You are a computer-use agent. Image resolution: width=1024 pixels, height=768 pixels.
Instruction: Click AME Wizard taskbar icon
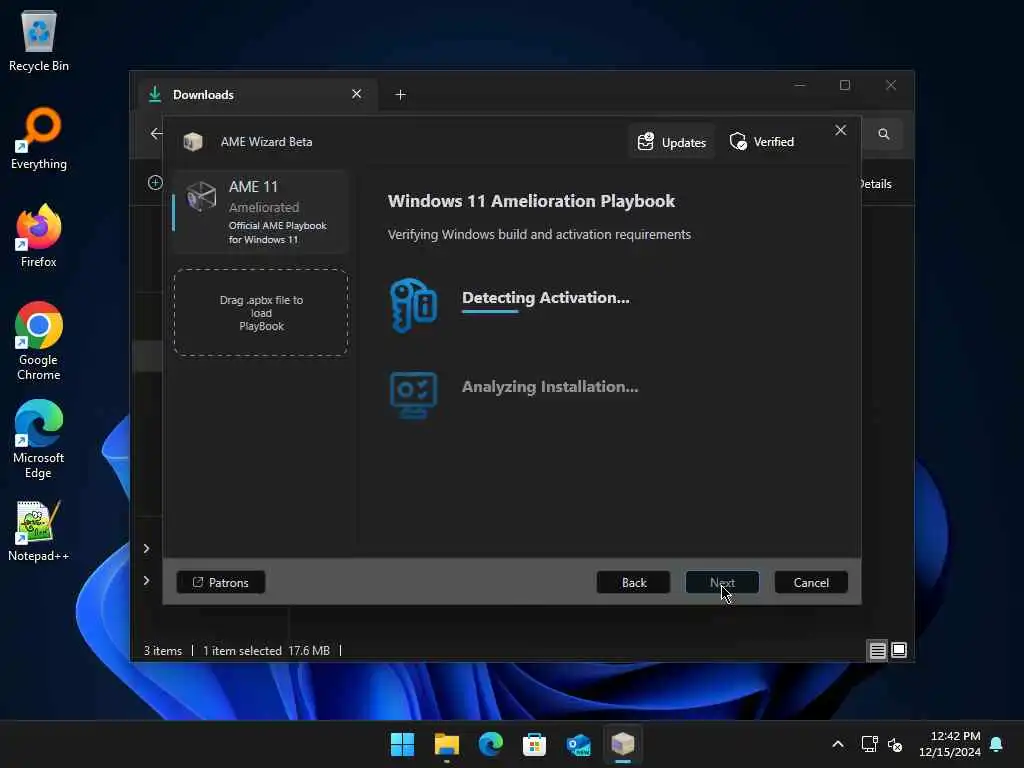(622, 744)
